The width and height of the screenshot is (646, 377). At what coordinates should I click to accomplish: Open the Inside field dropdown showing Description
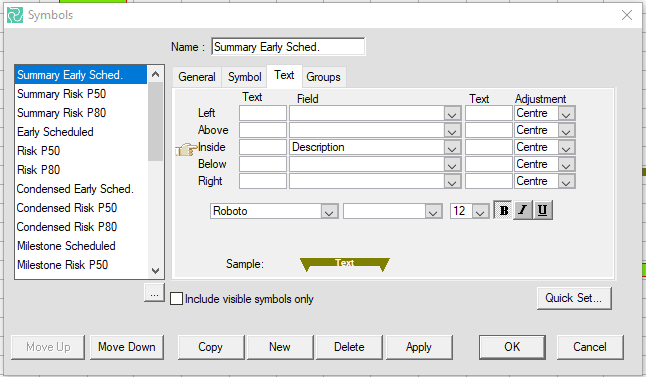pos(452,148)
